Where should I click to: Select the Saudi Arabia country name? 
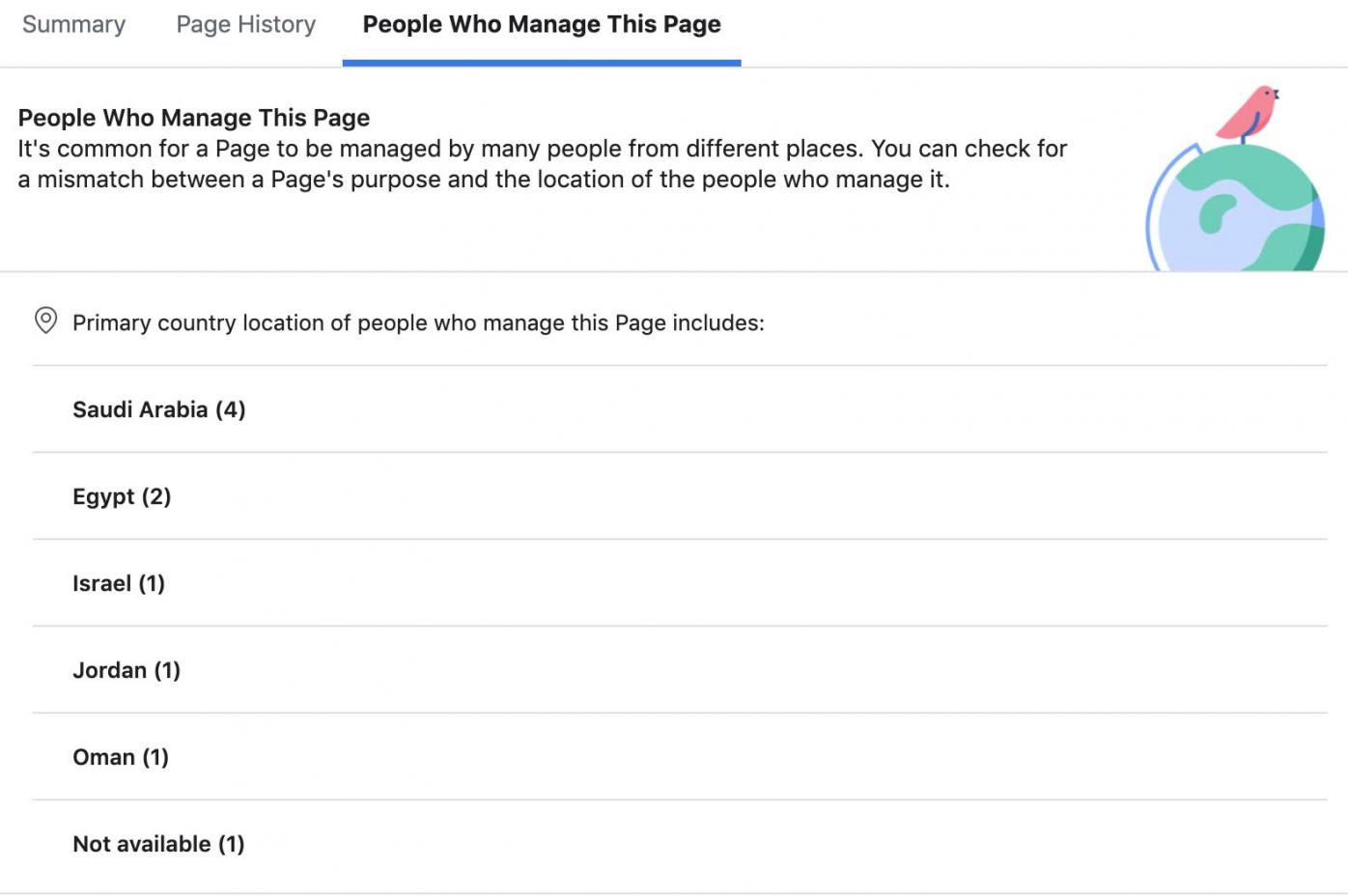(140, 409)
